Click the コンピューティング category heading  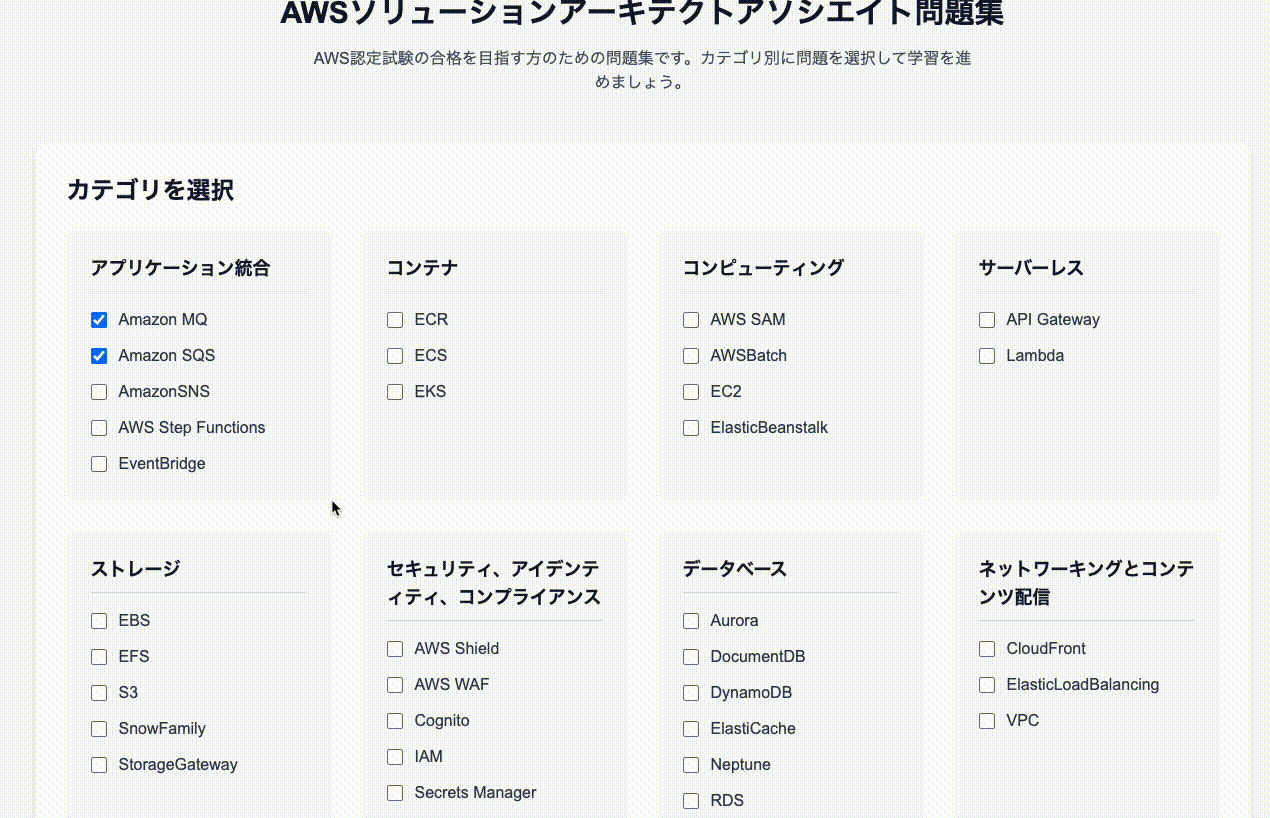click(x=763, y=268)
